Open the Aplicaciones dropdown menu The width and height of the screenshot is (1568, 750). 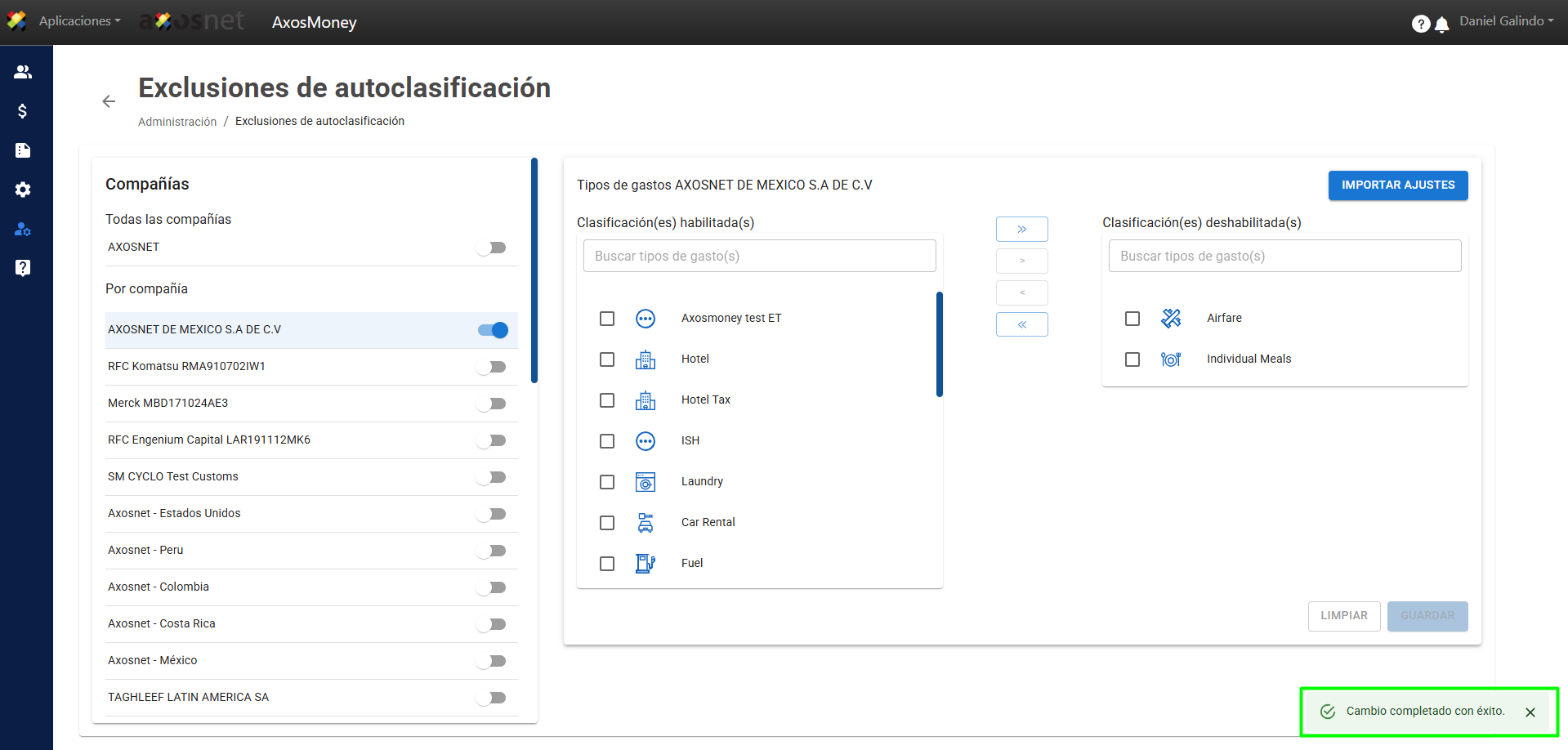(79, 21)
